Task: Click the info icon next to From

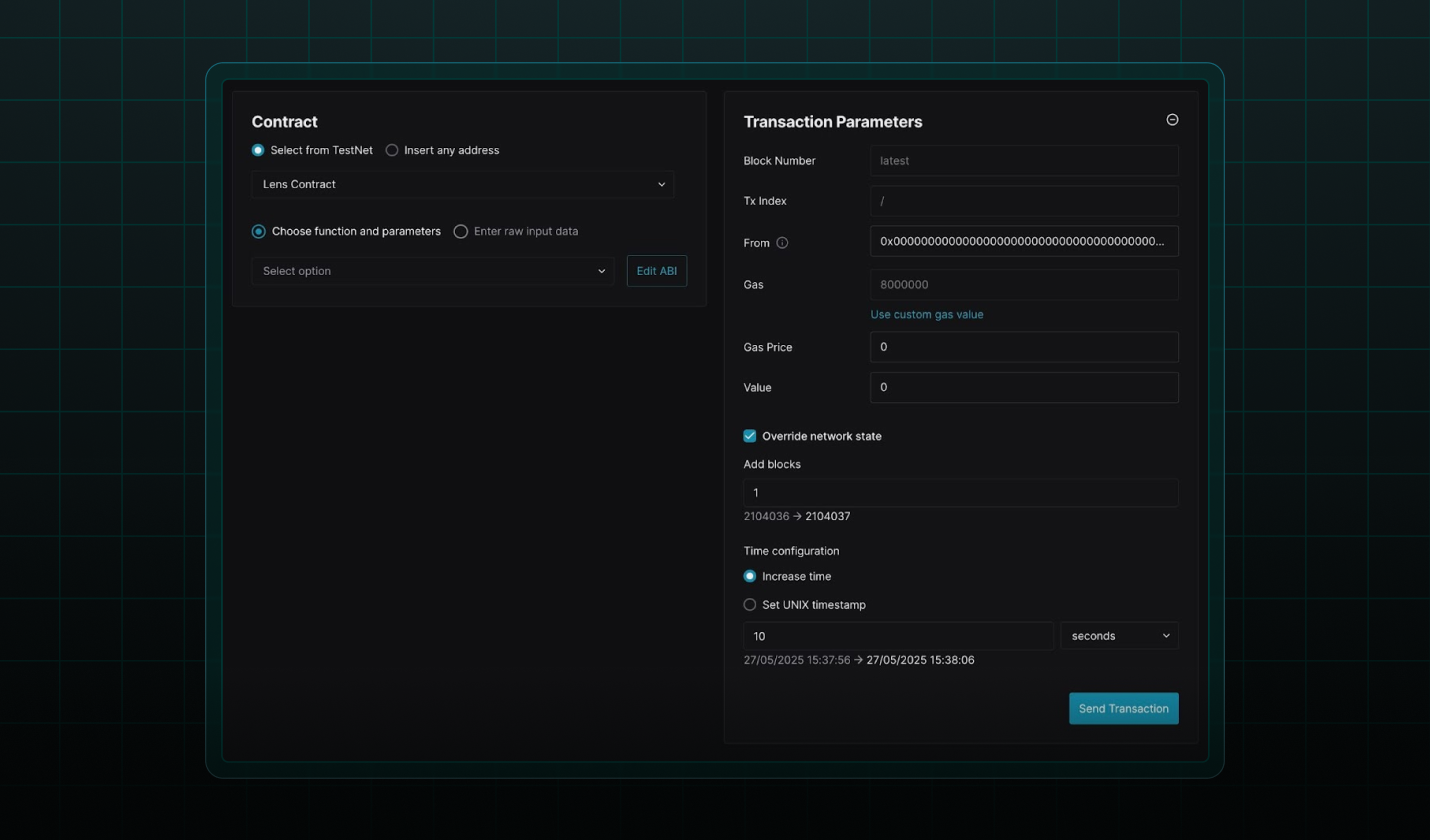Action: [782, 242]
